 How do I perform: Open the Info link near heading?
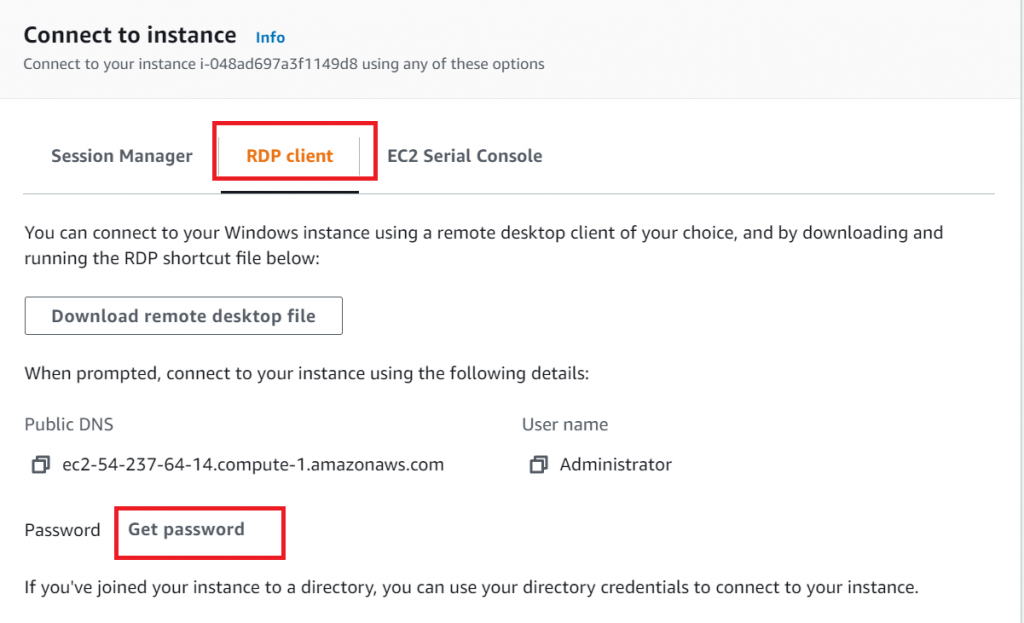[x=270, y=37]
